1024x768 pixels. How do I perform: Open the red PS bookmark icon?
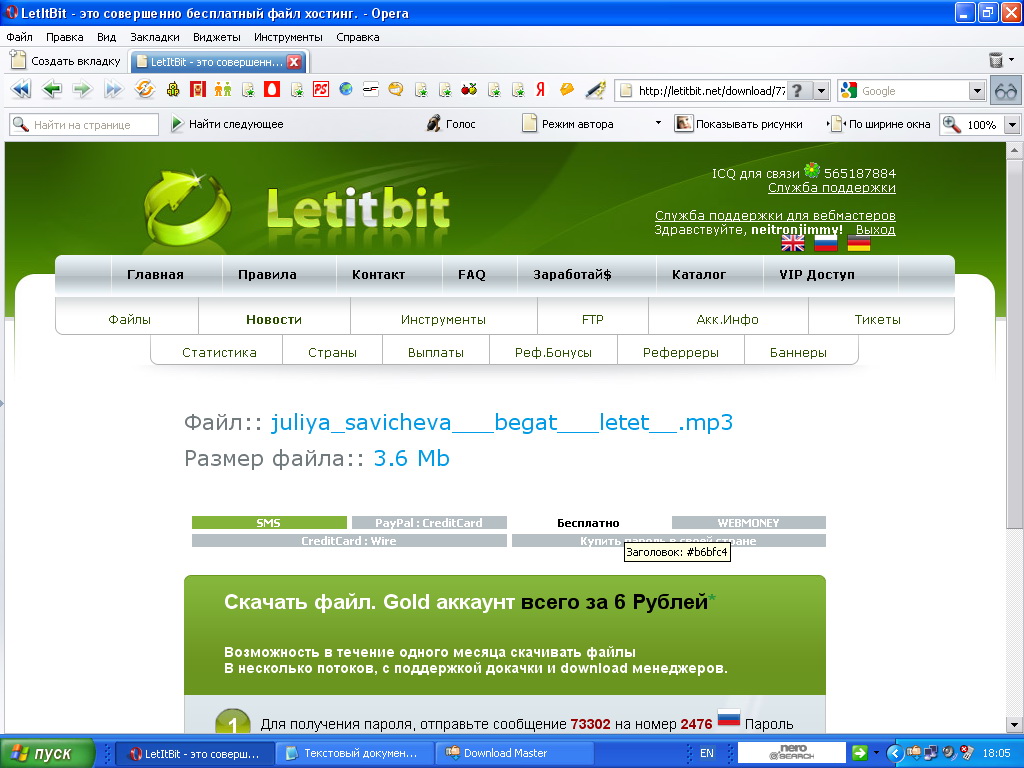(x=321, y=89)
